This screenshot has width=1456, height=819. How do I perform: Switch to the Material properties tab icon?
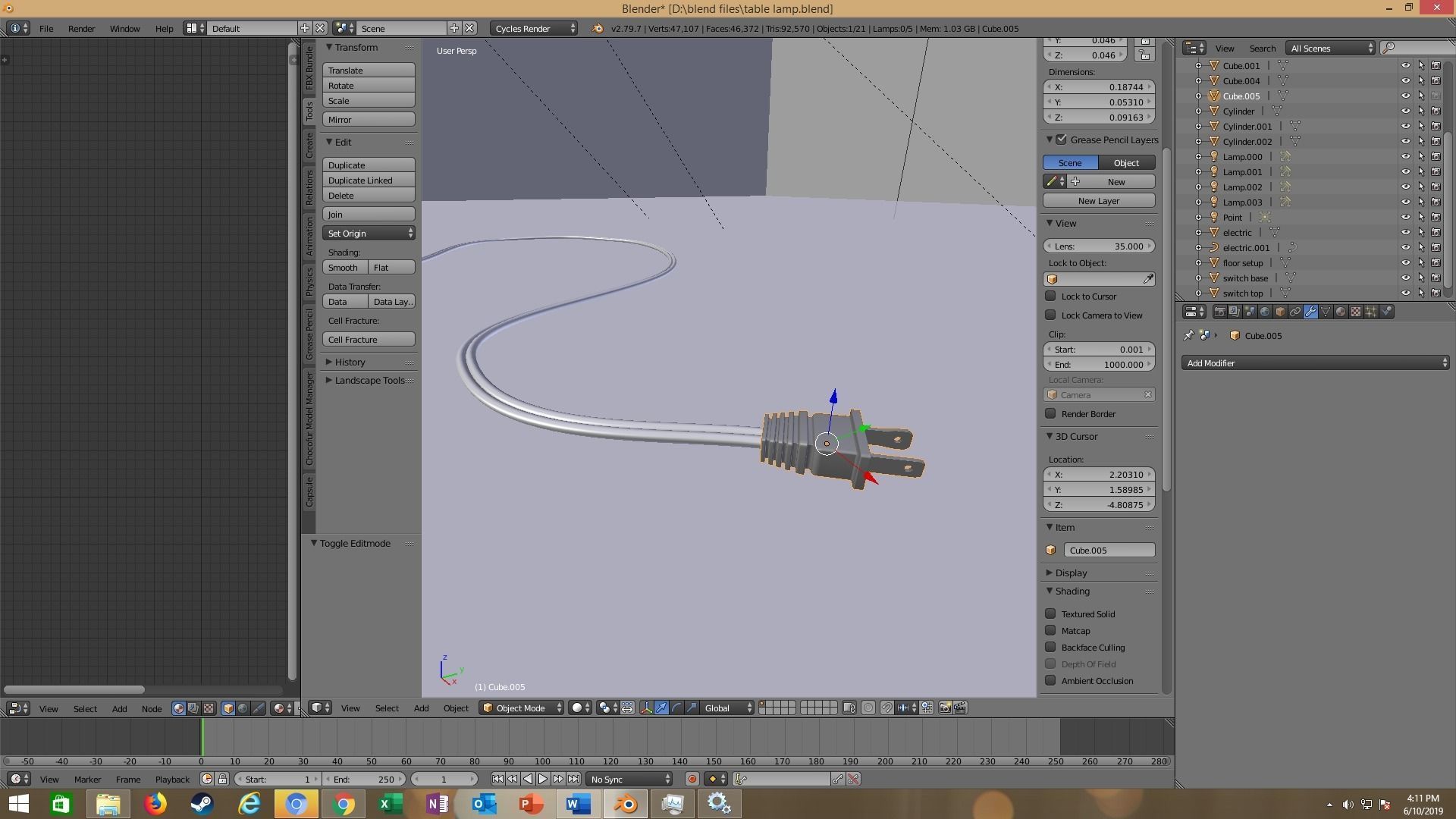pyautogui.click(x=1340, y=312)
